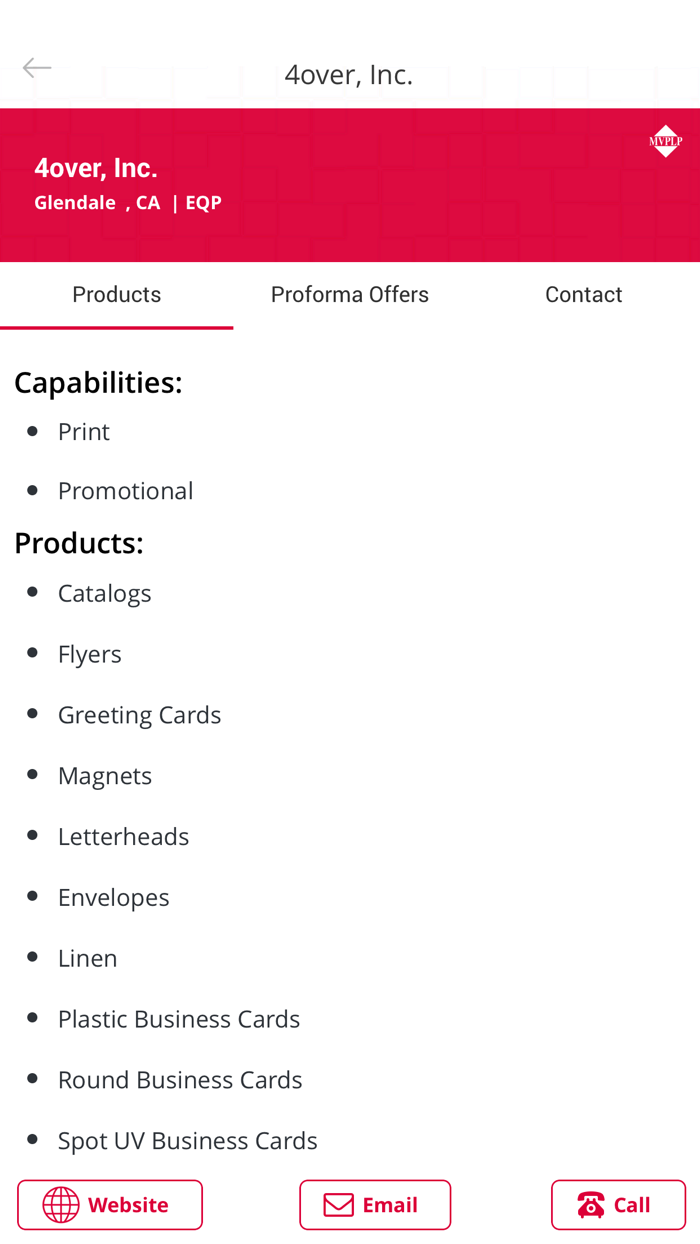
Task: Click the back arrow at top left
Action: tap(36, 67)
